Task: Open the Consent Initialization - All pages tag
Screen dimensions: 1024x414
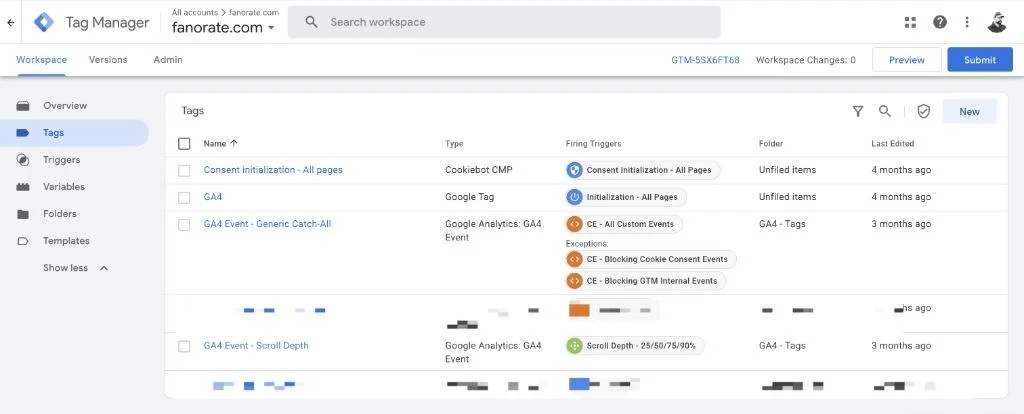Action: coord(273,170)
